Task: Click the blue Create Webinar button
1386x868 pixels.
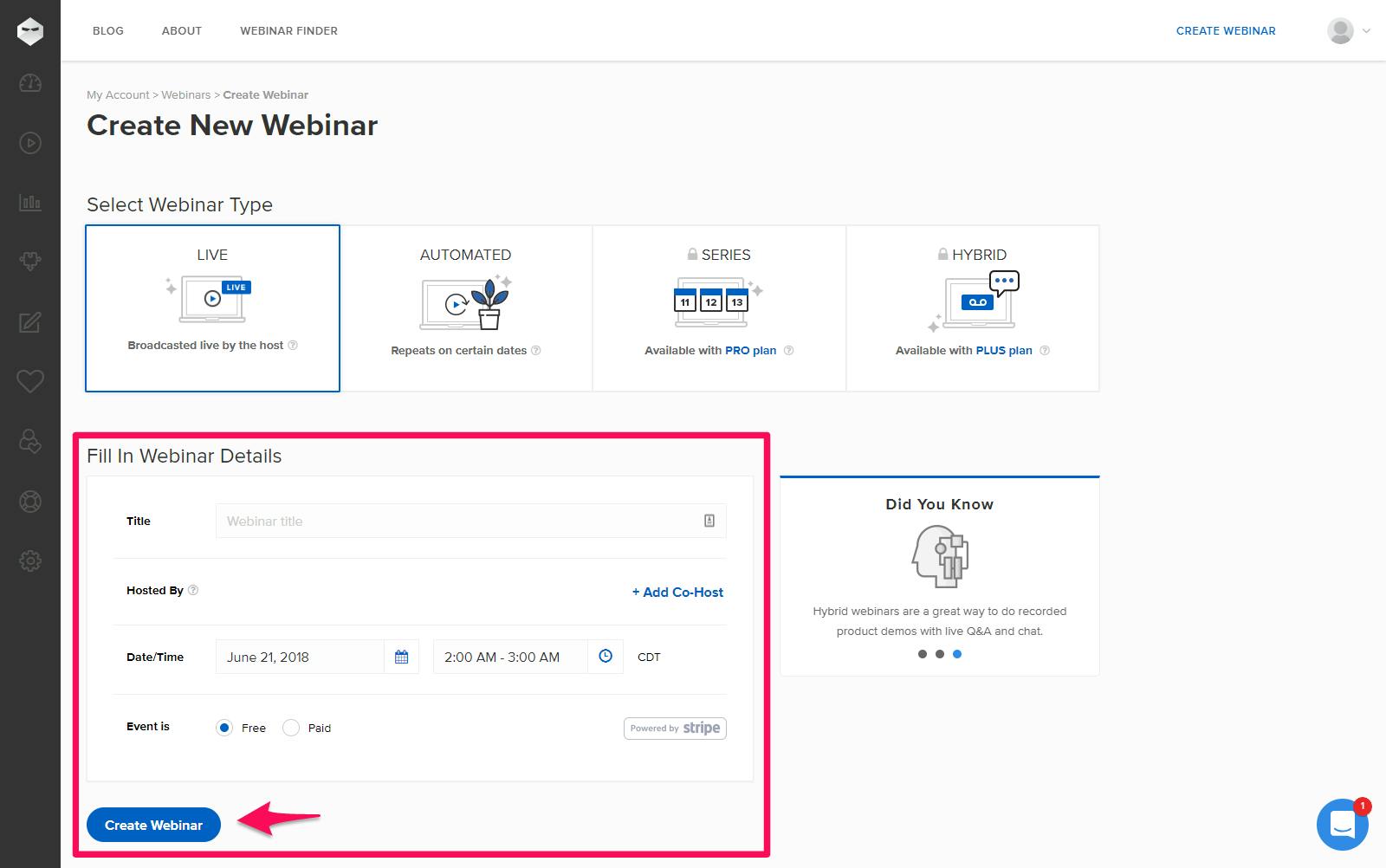Action: point(153,825)
